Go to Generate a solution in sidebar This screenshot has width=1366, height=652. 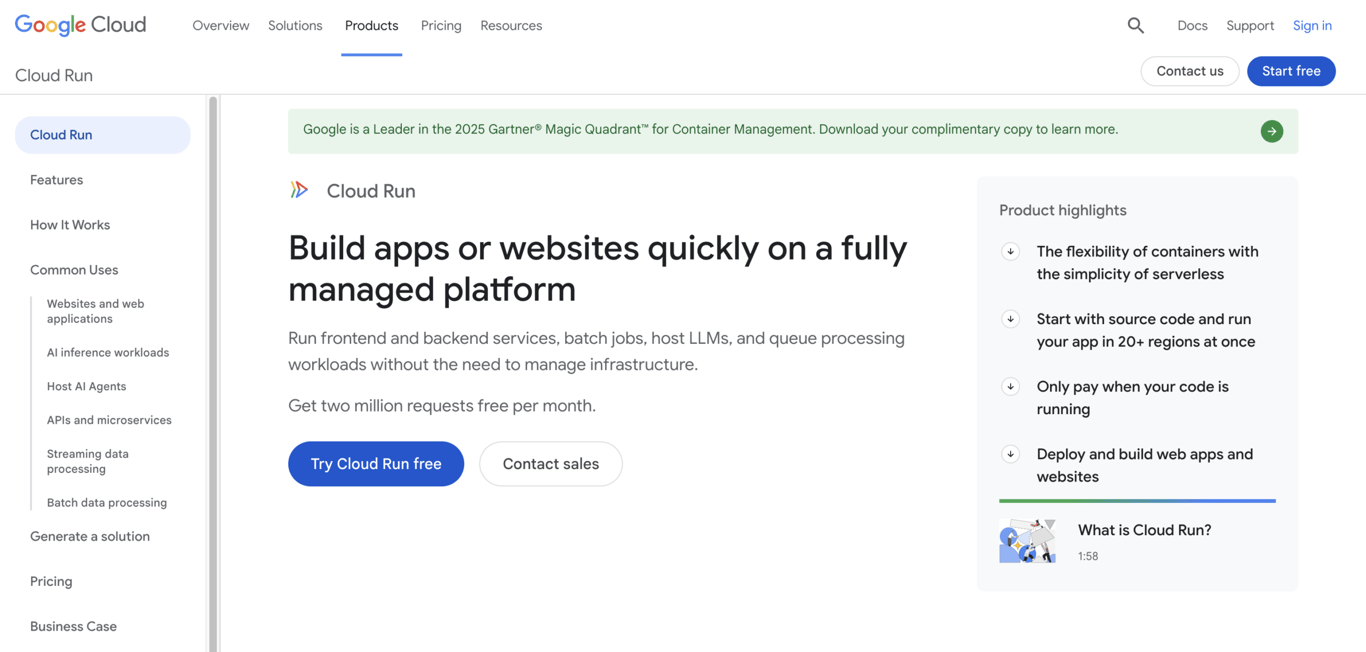pos(90,536)
